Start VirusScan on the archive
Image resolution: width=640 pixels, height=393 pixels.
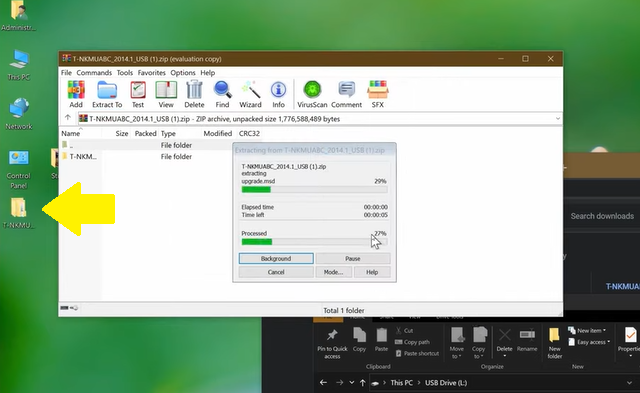[x=312, y=94]
